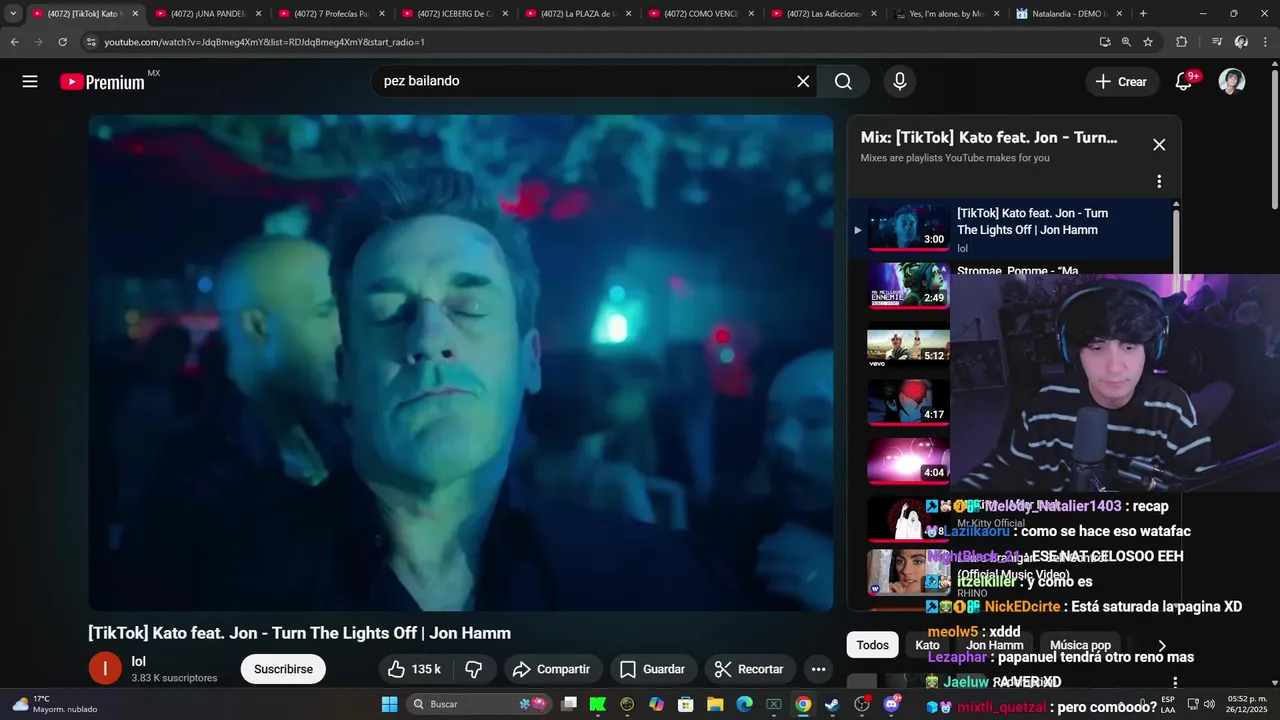The height and width of the screenshot is (720, 1280).
Task: Switch to Las Adicciones browser tab
Action: [x=823, y=14]
